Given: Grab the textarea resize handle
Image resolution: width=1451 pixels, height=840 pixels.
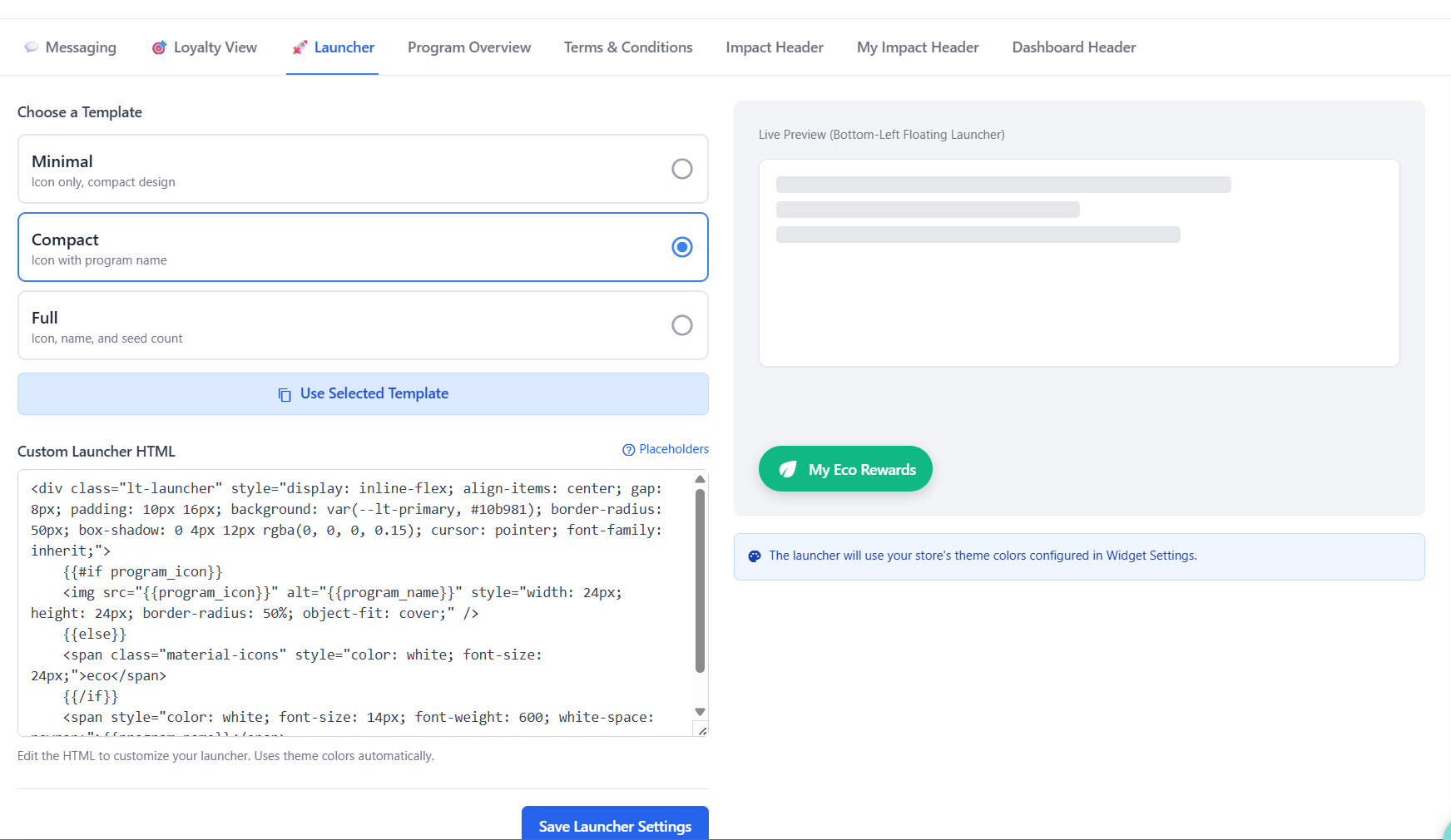Looking at the screenshot, I should coord(702,730).
